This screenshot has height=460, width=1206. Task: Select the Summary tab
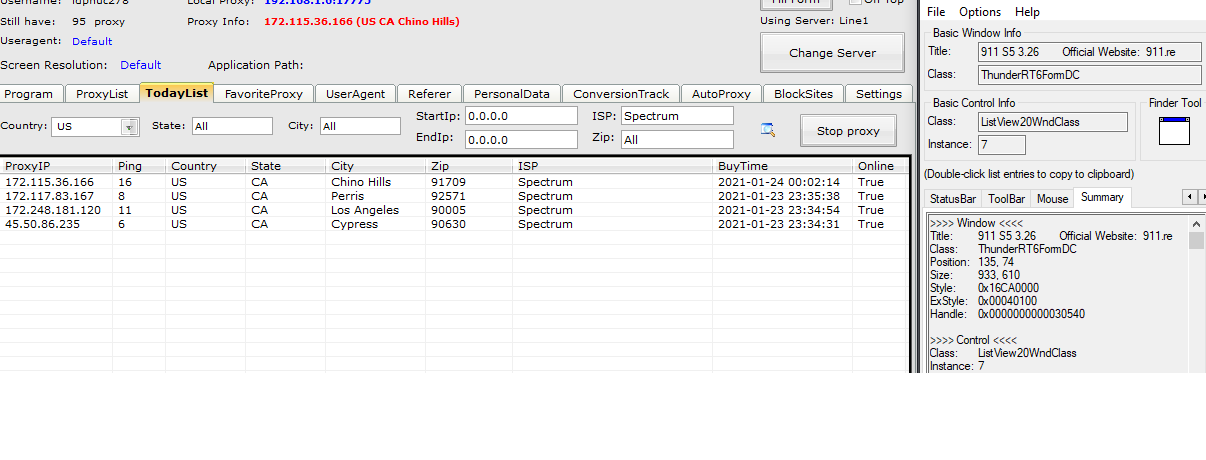click(1102, 197)
